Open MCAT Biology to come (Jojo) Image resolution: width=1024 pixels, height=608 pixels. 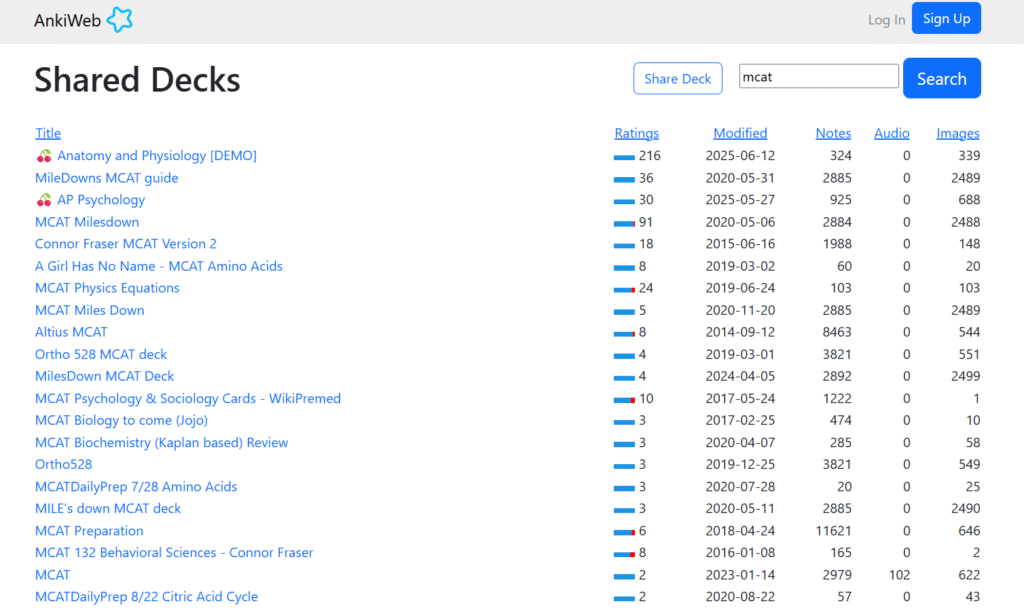pos(121,420)
